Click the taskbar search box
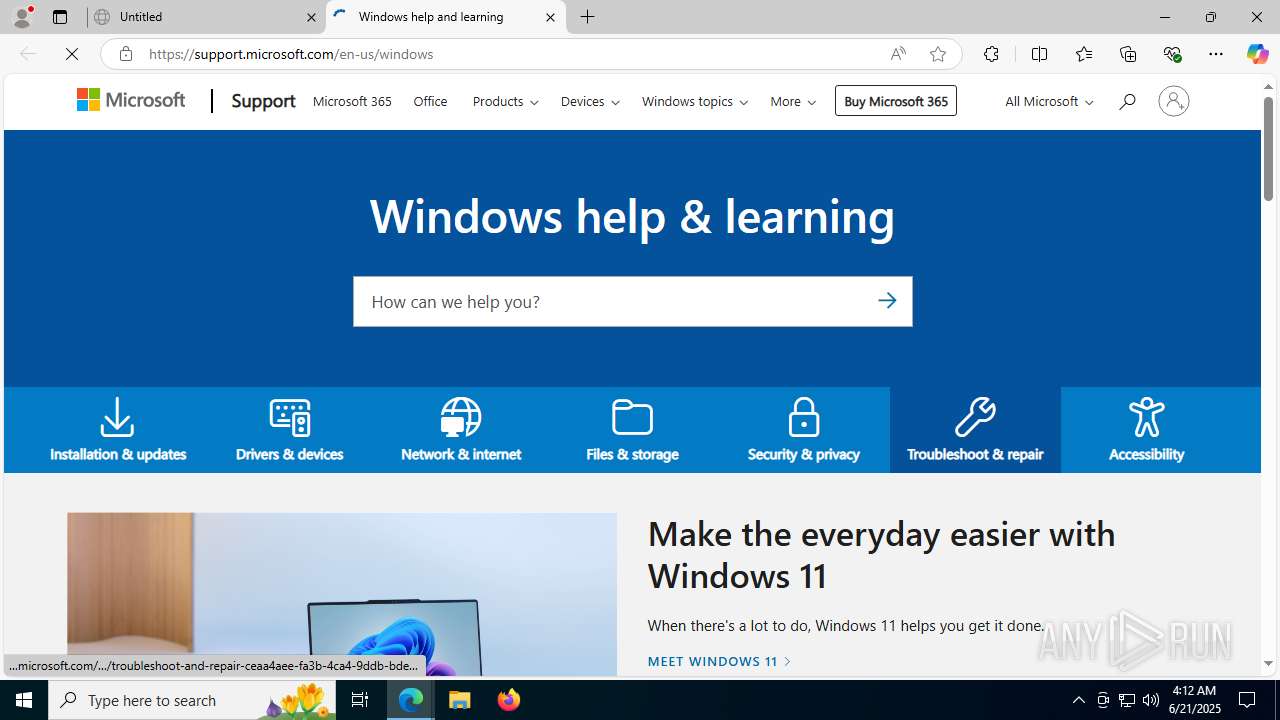The height and width of the screenshot is (720, 1280). point(193,700)
